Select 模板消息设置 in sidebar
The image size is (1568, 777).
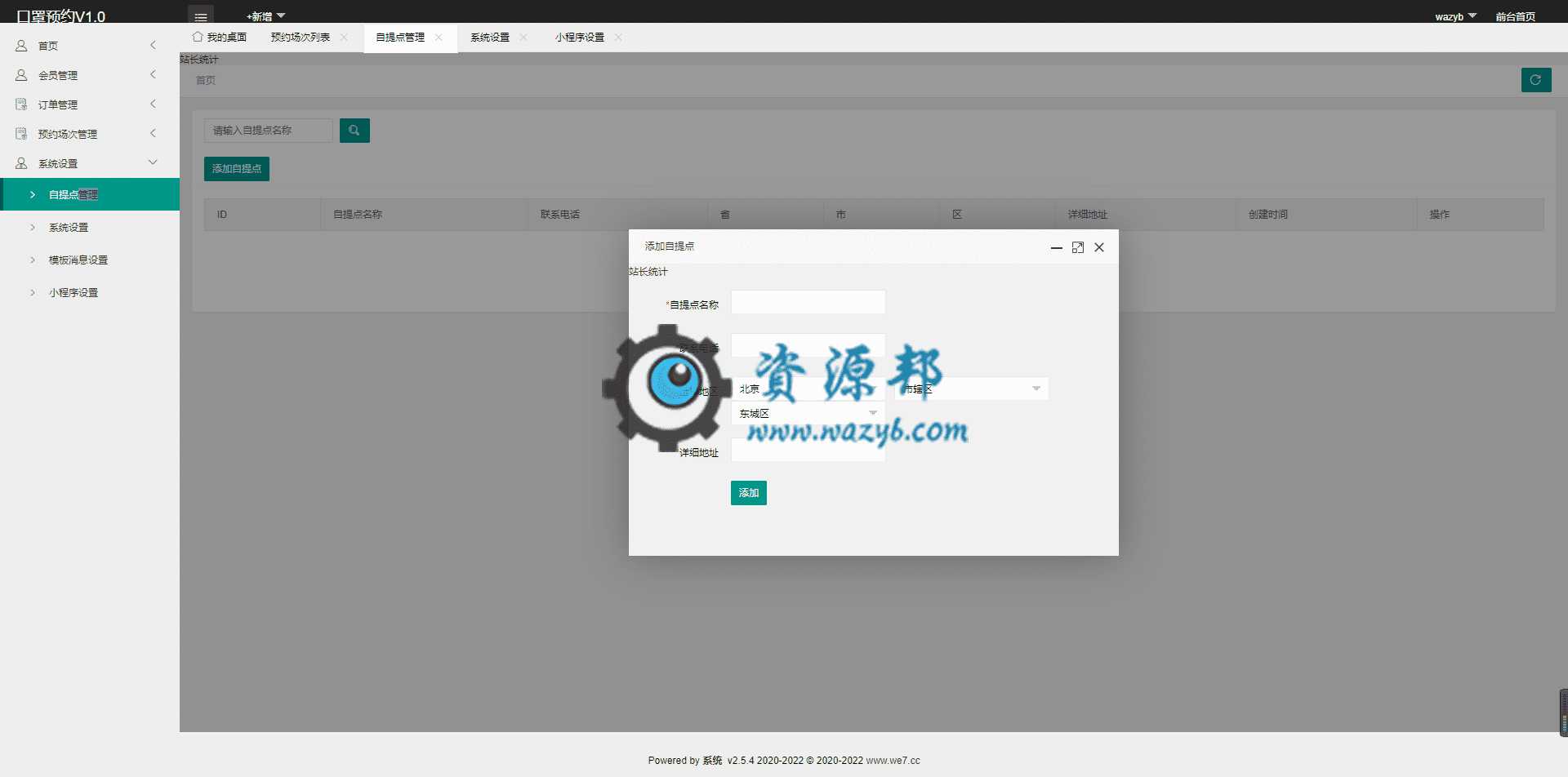[x=90, y=260]
